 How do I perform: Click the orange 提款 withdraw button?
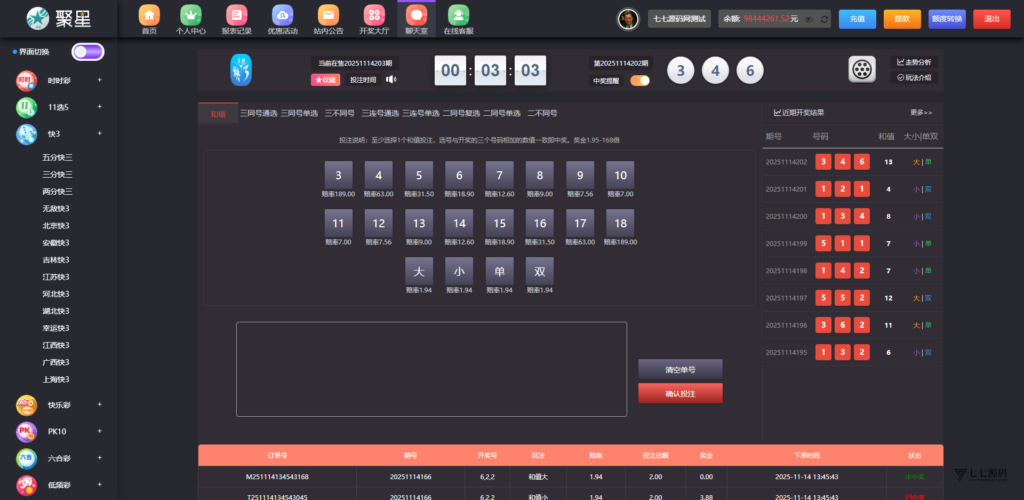point(902,19)
